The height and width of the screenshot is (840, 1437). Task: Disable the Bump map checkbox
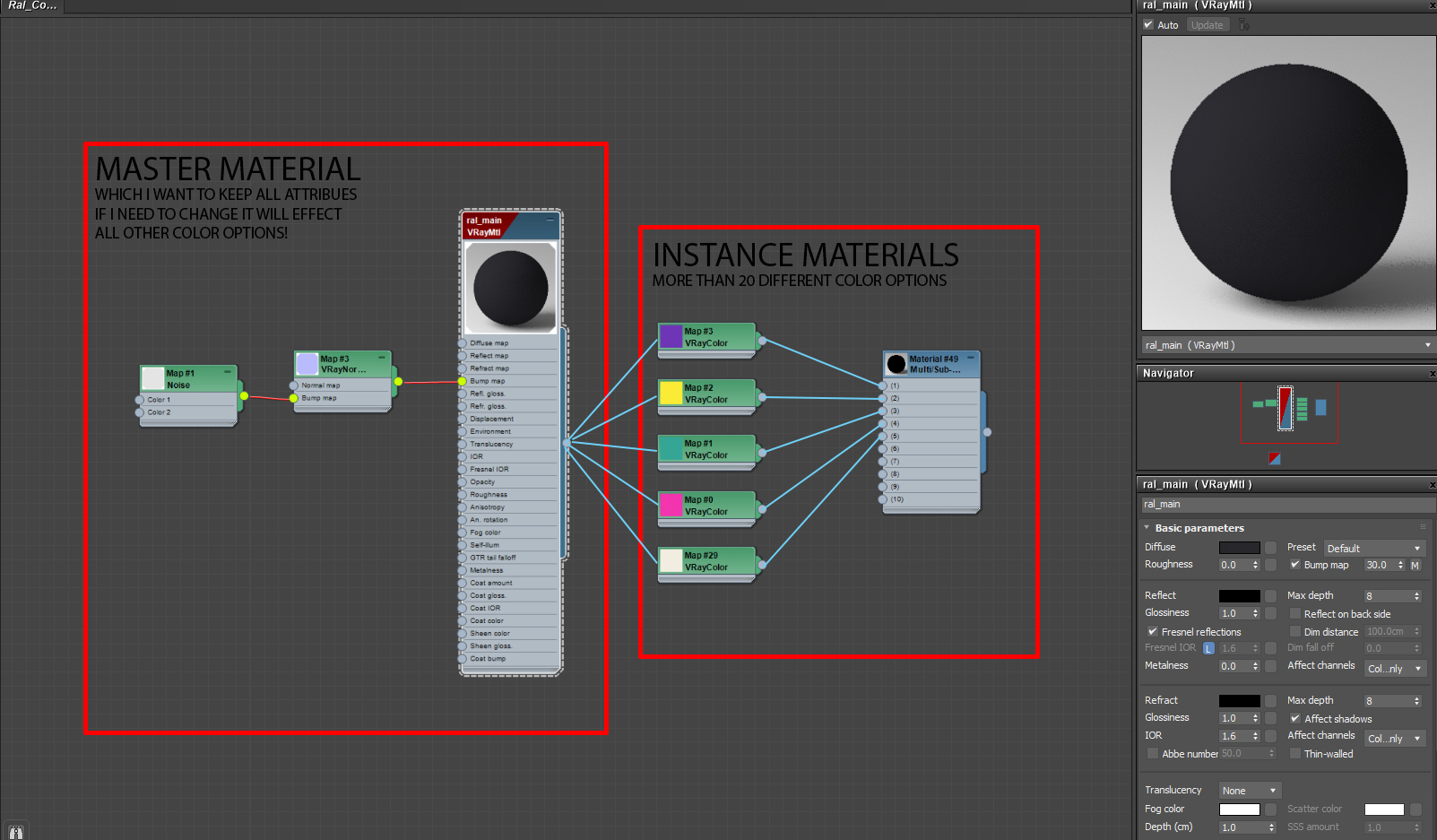pyautogui.click(x=1295, y=565)
